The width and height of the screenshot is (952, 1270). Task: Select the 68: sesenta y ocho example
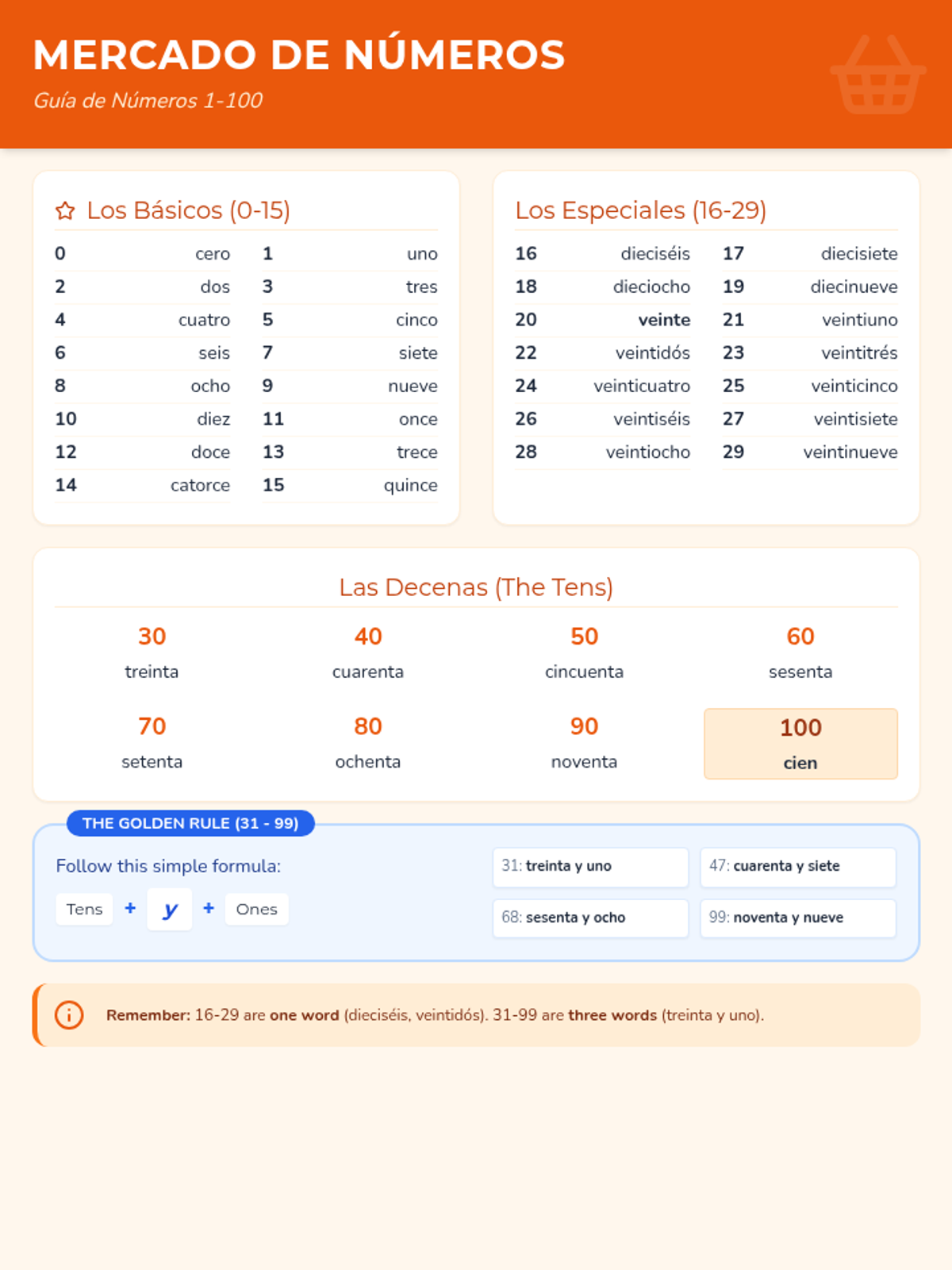tap(590, 918)
